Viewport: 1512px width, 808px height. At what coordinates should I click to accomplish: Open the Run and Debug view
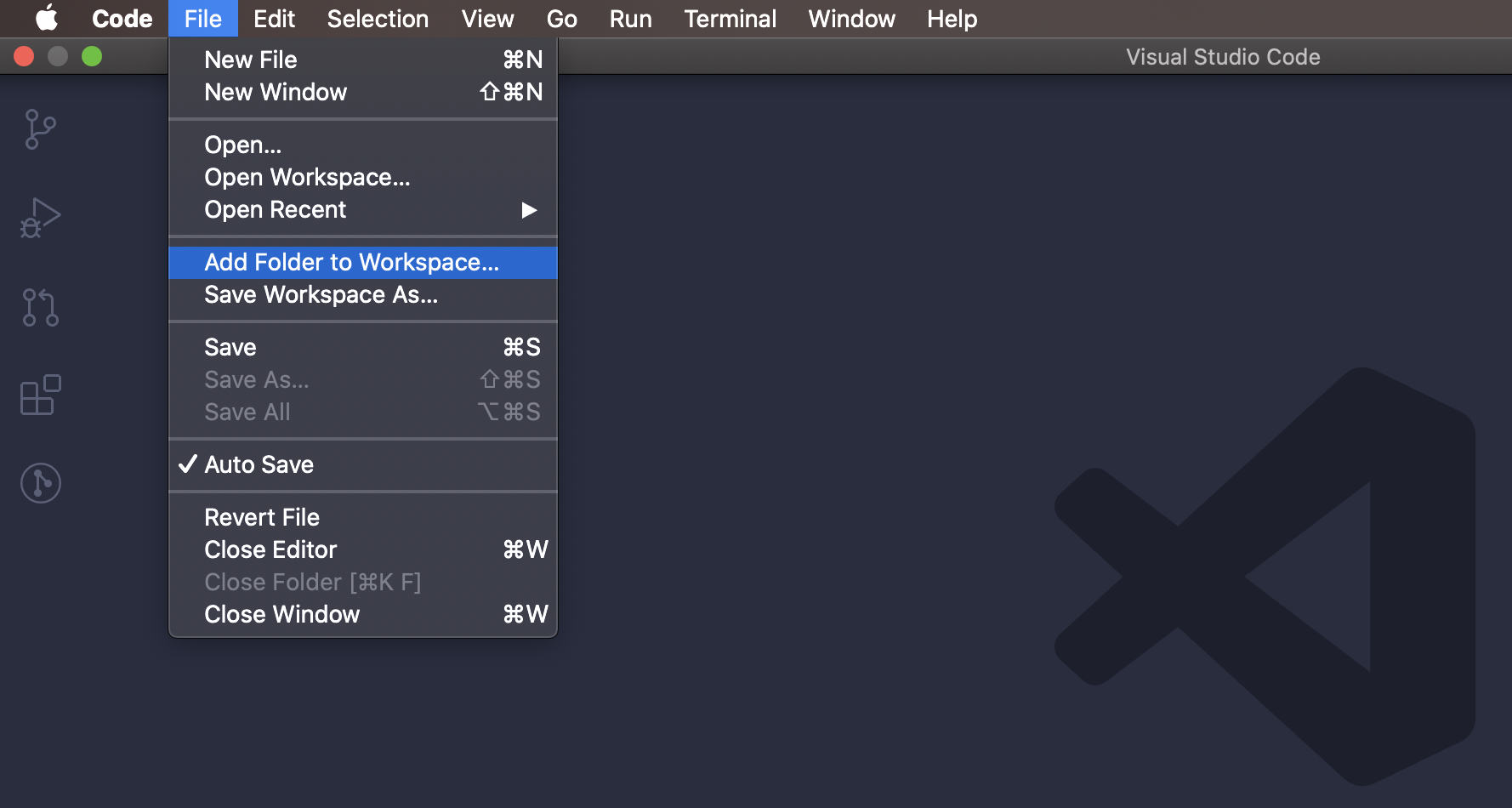pos(40,218)
